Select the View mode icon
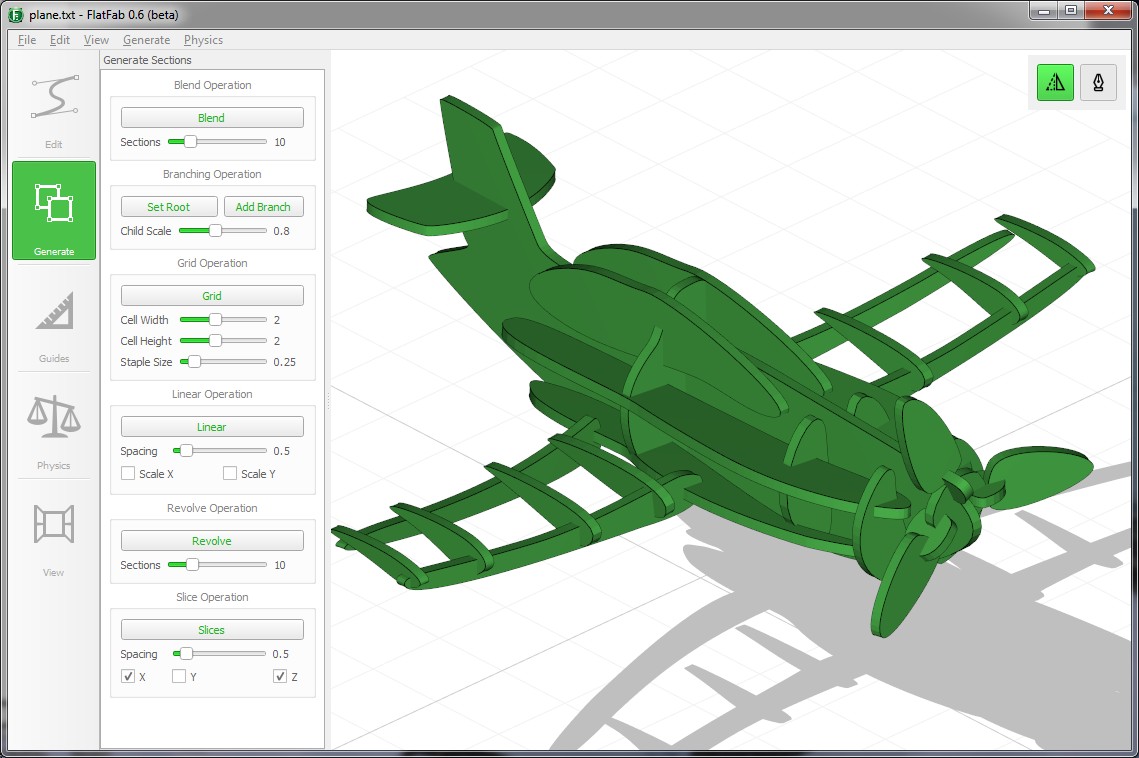1139x758 pixels. [54, 526]
